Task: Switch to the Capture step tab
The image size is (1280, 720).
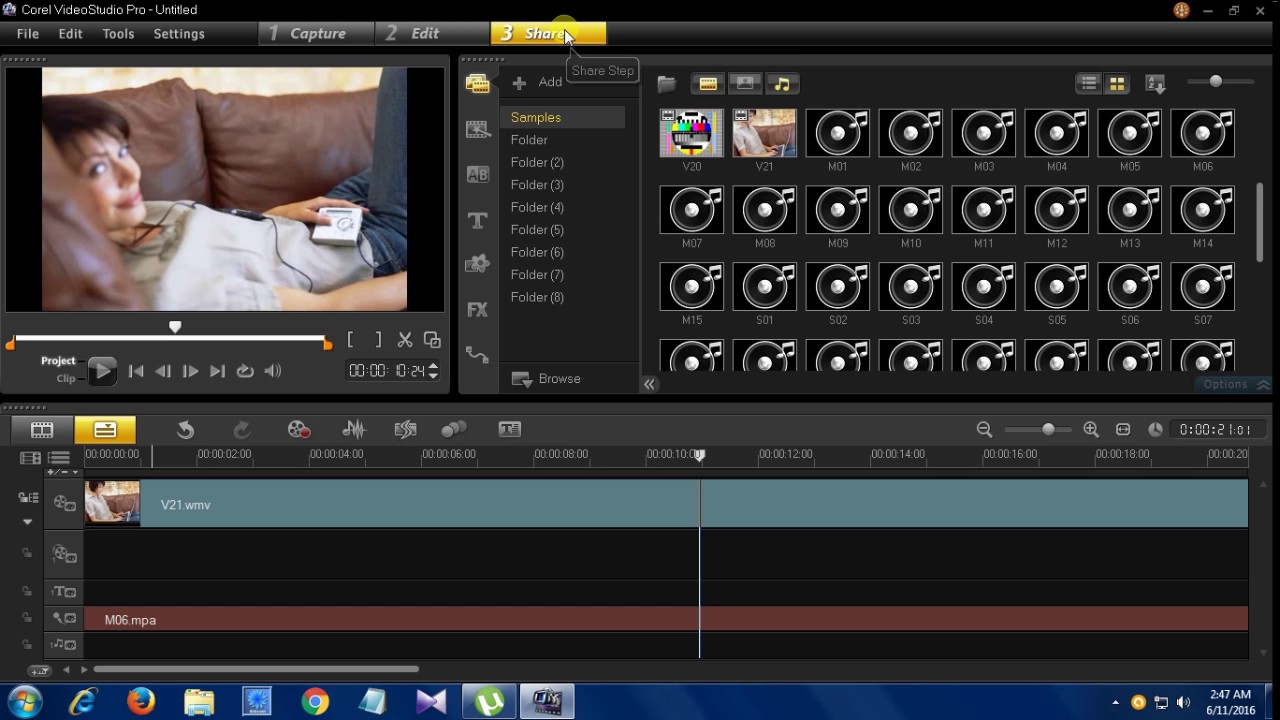Action: point(316,33)
